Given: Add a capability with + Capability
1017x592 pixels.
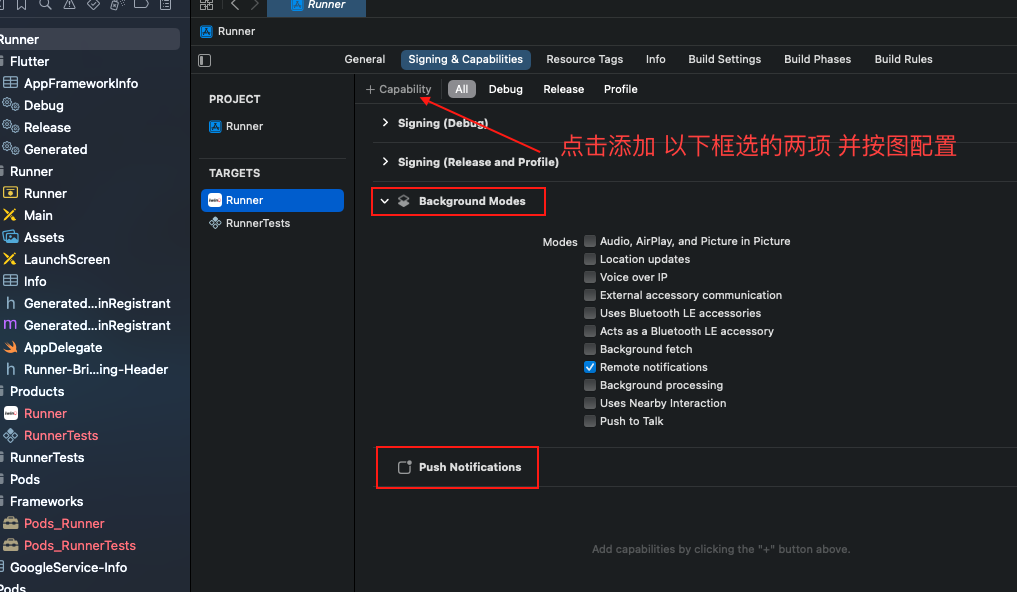Looking at the screenshot, I should tap(398, 89).
